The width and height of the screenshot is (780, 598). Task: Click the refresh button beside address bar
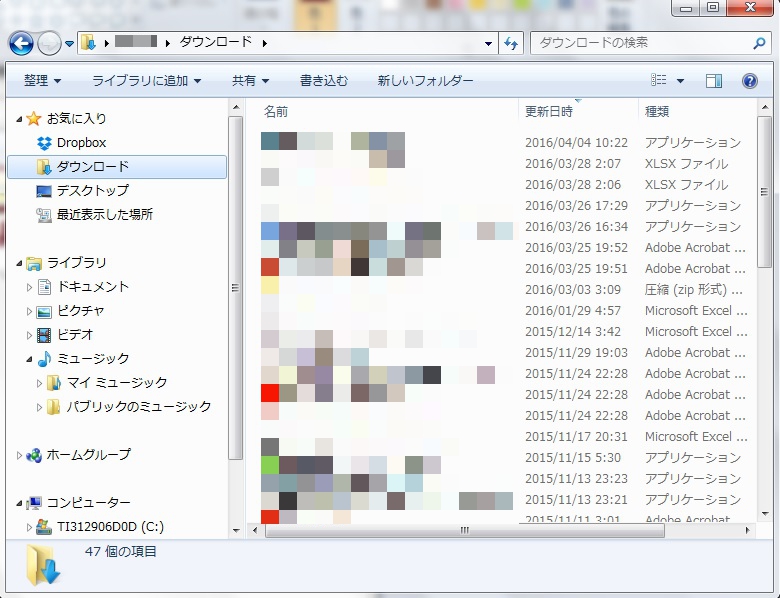pos(512,43)
